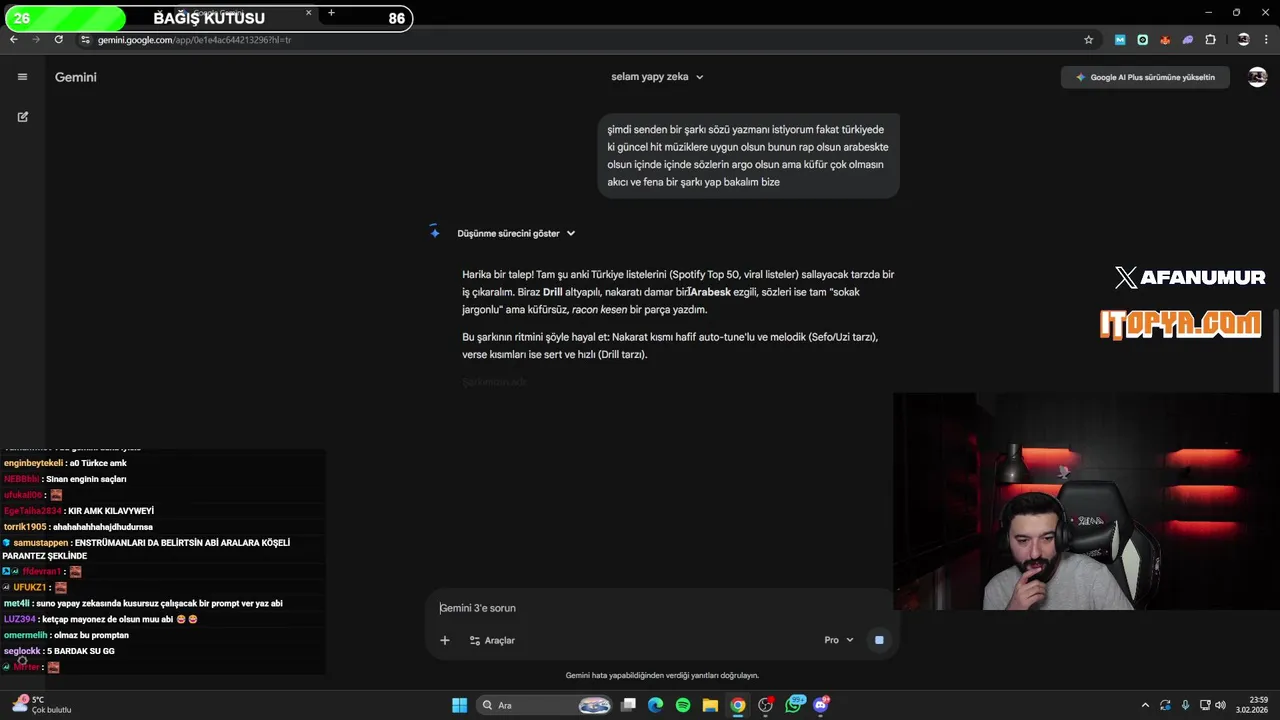Bookmark this page with the star icon
The width and height of the screenshot is (1280, 720).
coord(1088,40)
